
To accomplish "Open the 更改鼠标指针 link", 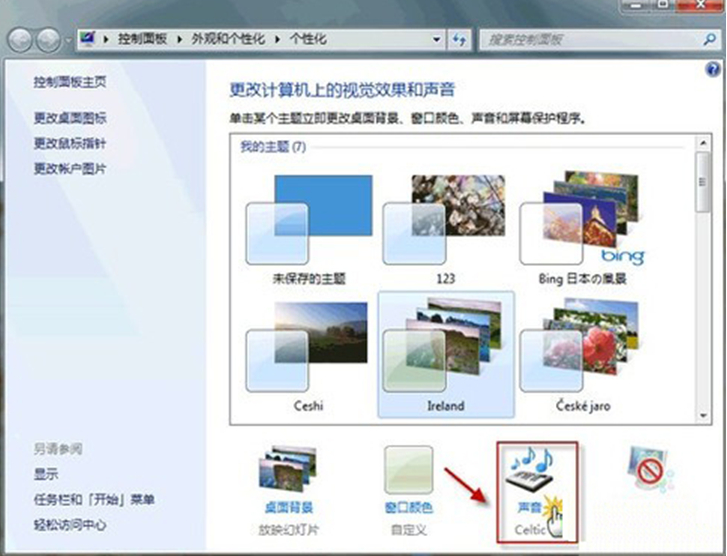I will pos(70,143).
